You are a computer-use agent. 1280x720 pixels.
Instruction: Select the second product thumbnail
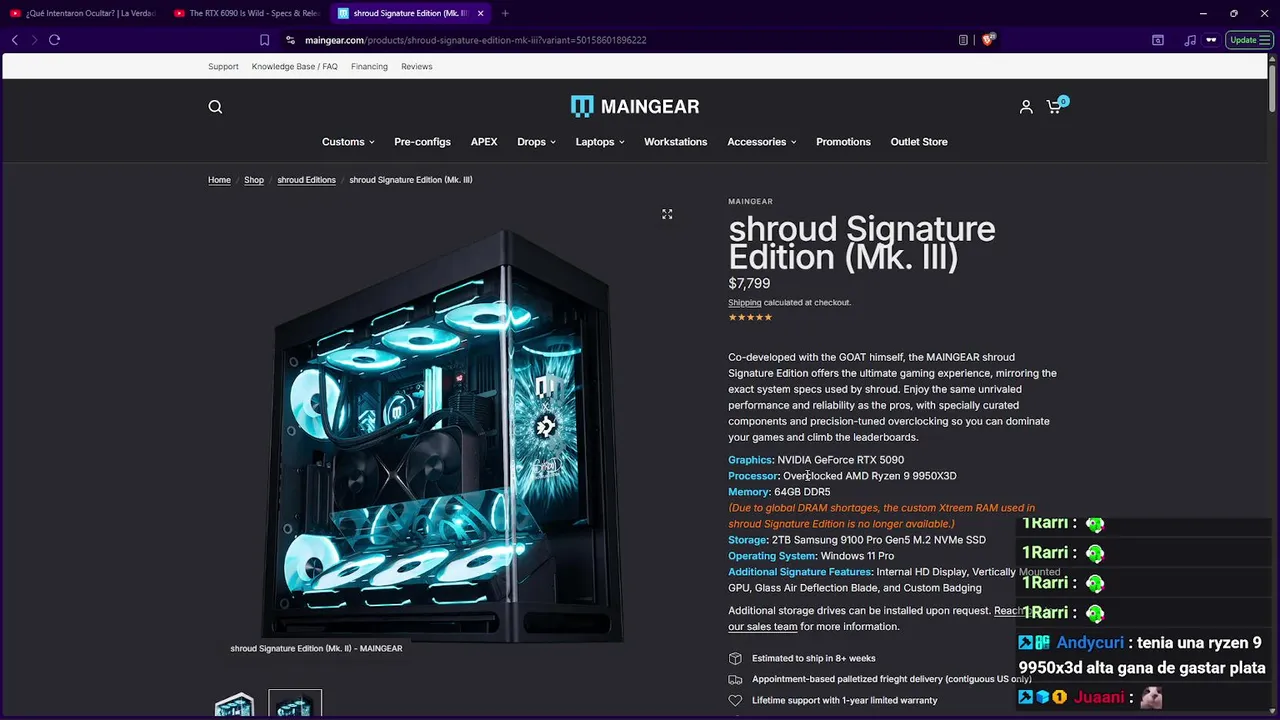(x=295, y=705)
